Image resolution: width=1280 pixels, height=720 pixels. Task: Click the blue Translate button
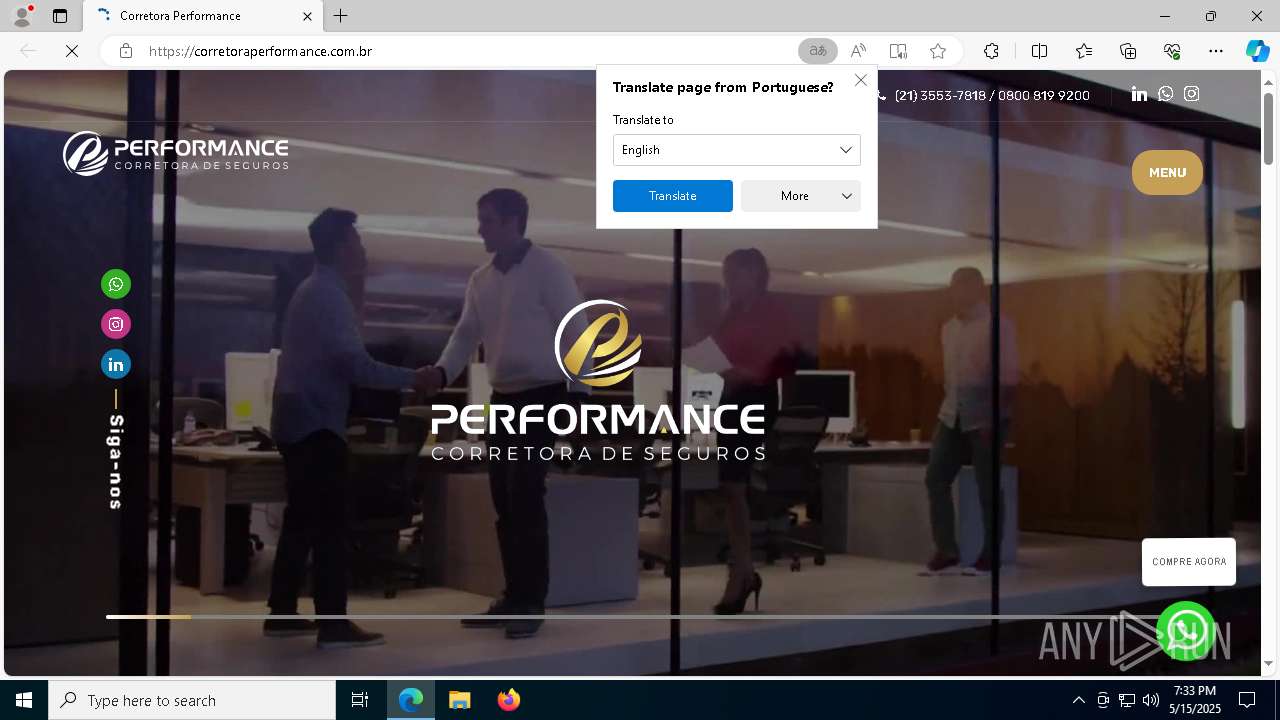click(672, 196)
